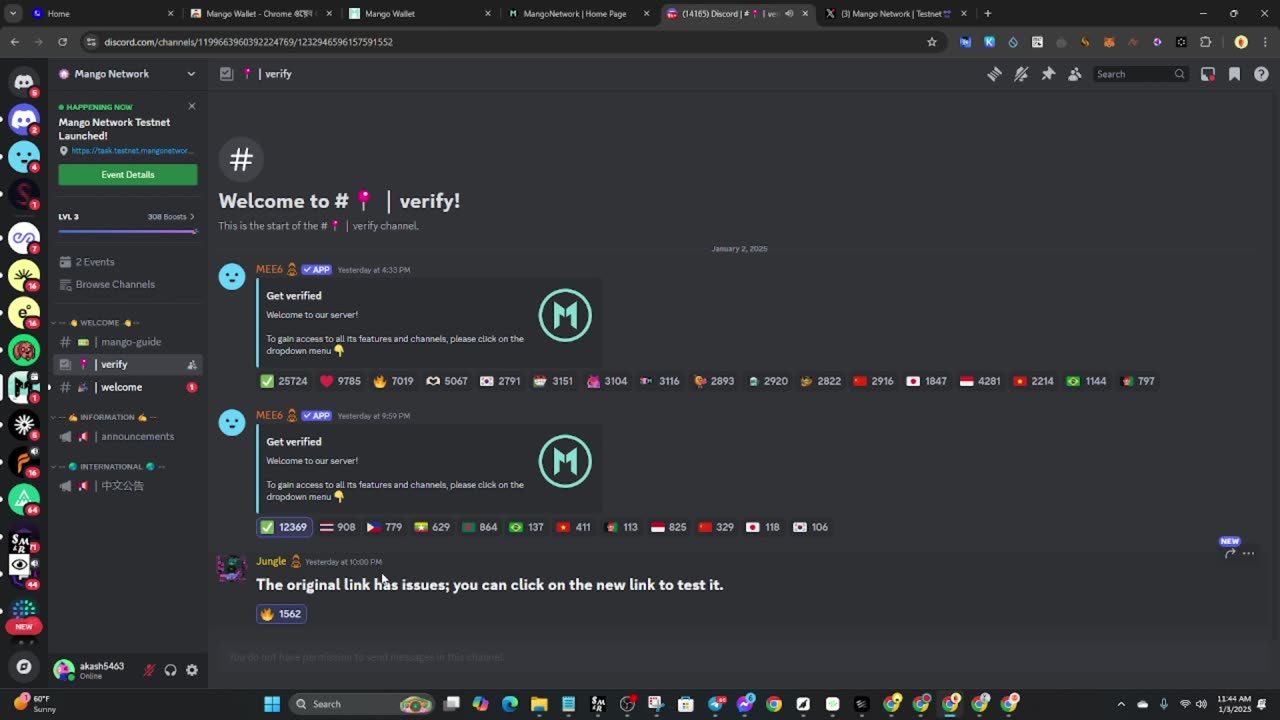
Task: Show hidden system tray icons chevron
Action: point(1120,704)
